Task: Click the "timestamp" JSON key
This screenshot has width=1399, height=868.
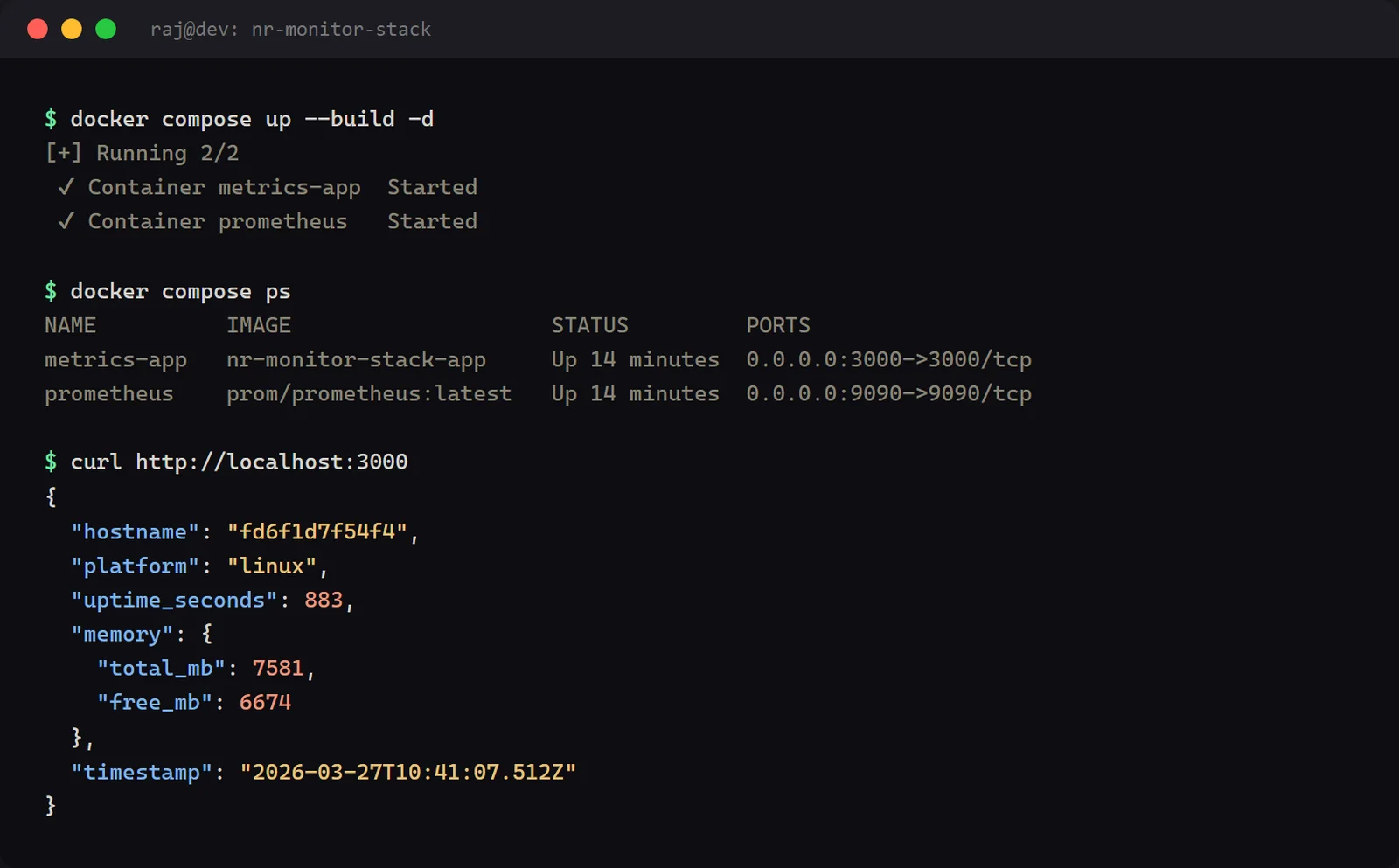Action: pos(142,772)
